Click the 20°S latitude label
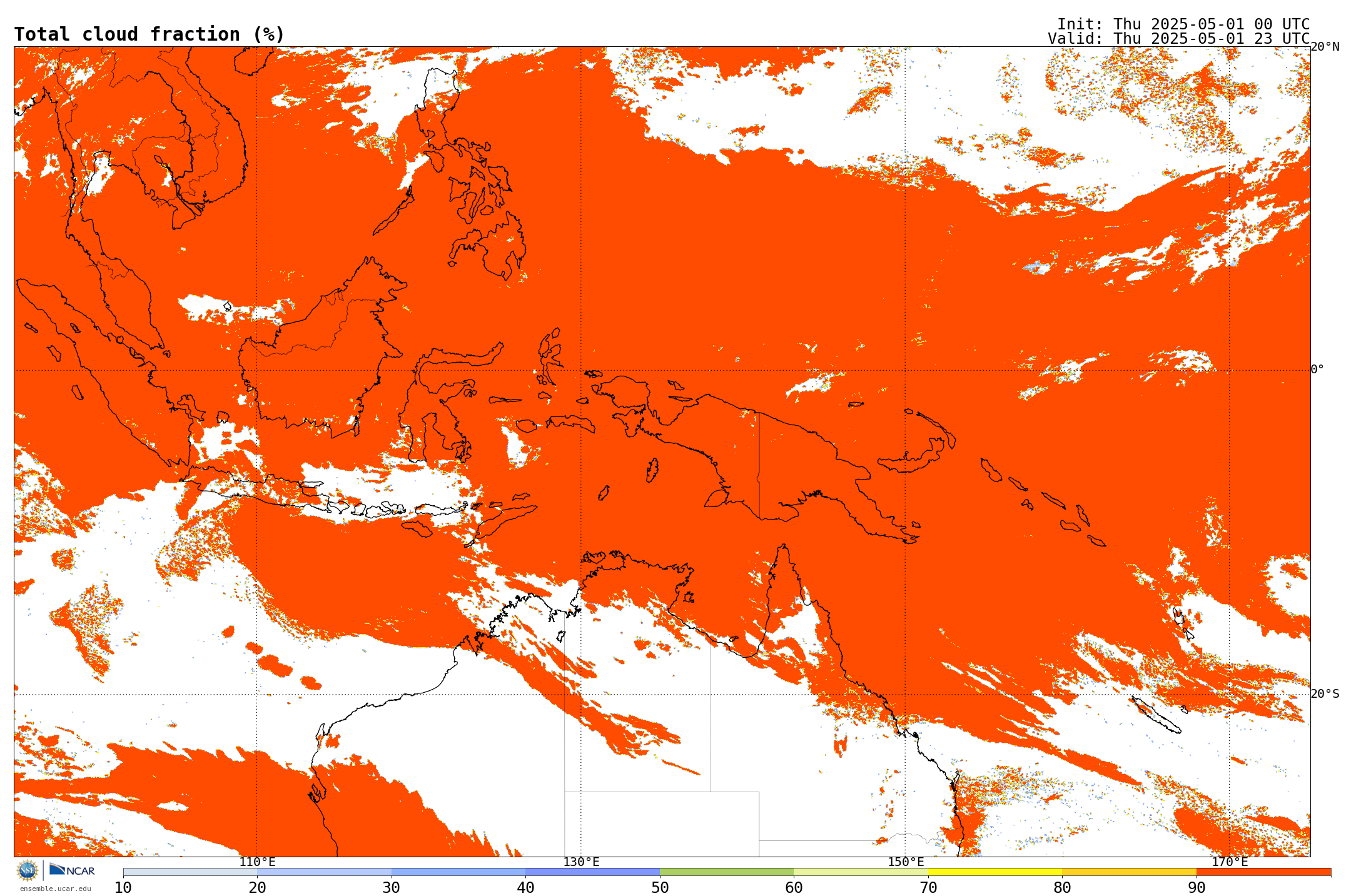The width and height of the screenshot is (1351, 896). click(1325, 694)
